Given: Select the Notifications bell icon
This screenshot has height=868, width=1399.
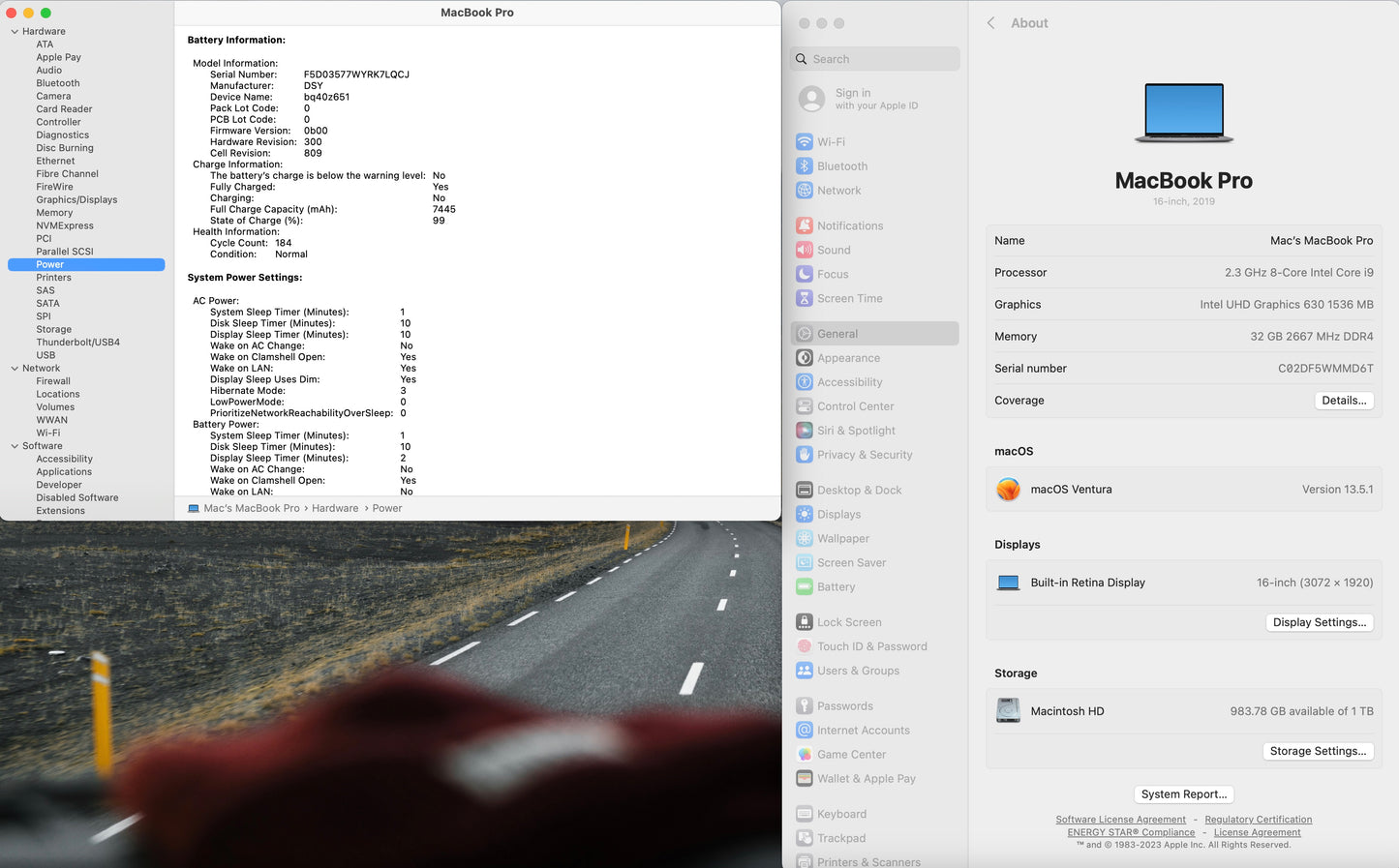Looking at the screenshot, I should click(804, 225).
